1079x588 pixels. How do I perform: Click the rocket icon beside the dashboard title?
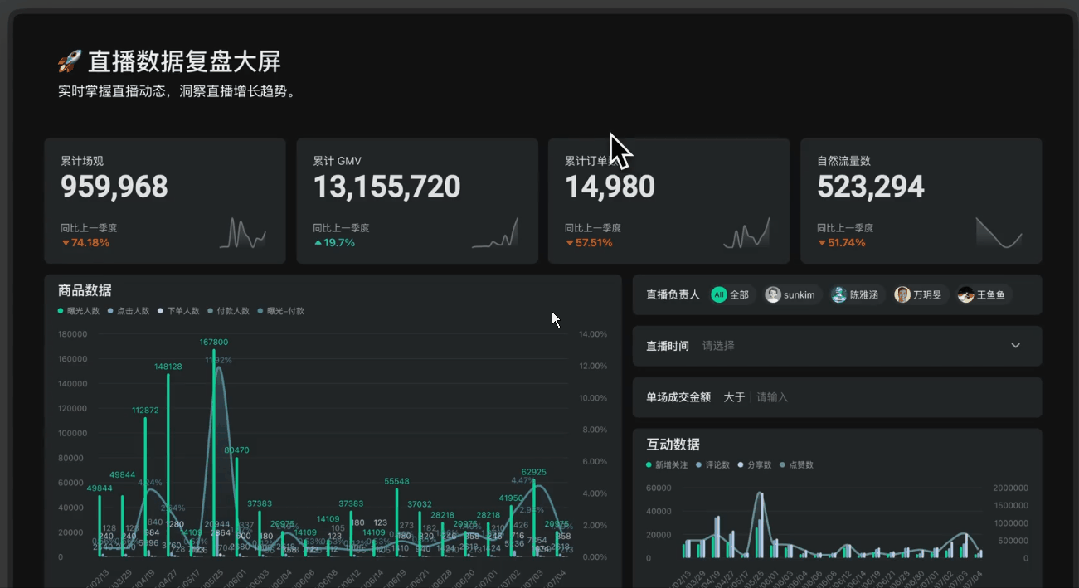[x=68, y=63]
